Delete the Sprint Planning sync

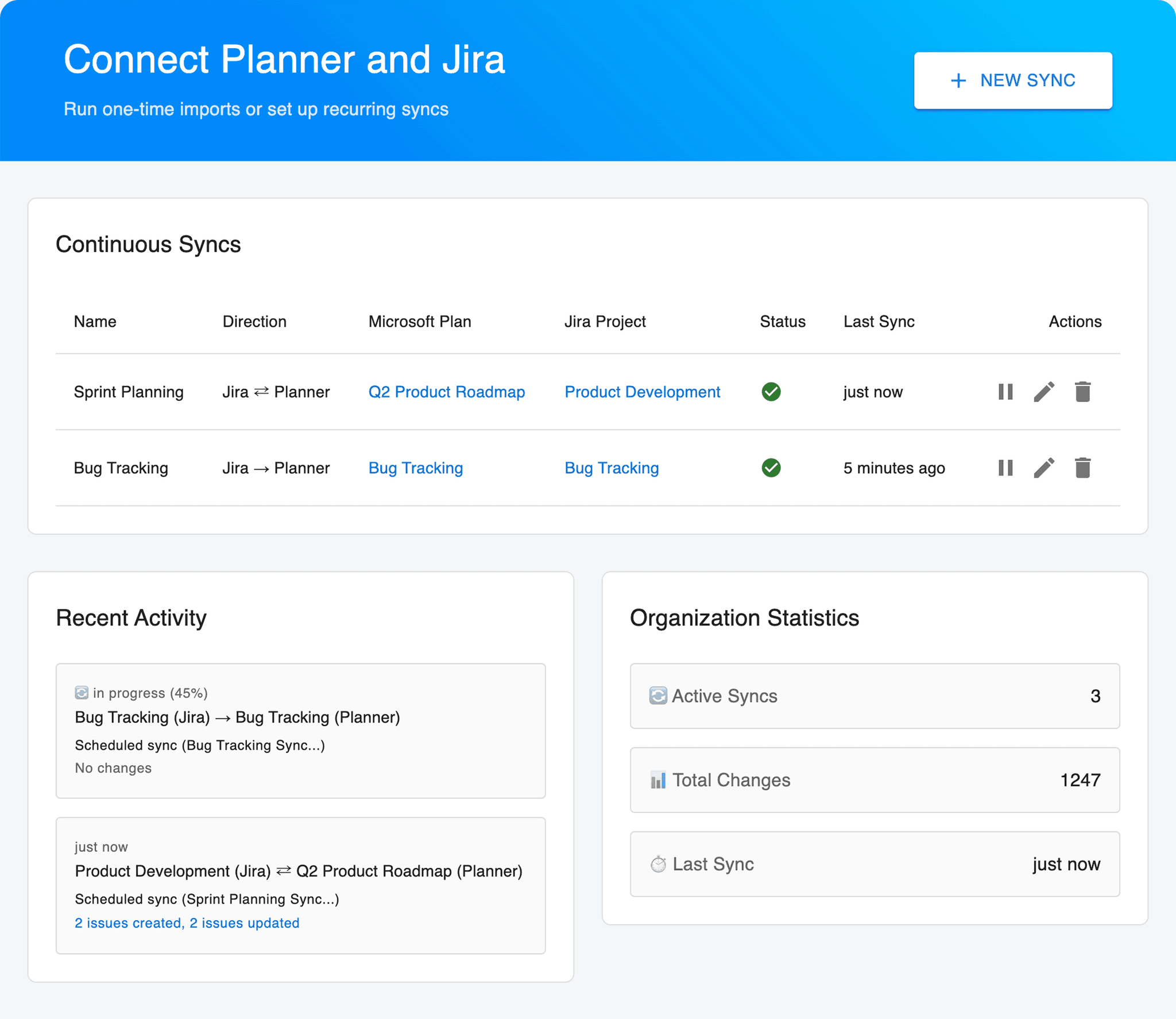1083,392
